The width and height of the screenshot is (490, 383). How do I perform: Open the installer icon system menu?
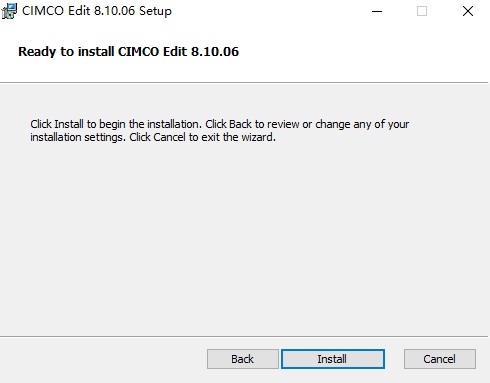point(9,11)
